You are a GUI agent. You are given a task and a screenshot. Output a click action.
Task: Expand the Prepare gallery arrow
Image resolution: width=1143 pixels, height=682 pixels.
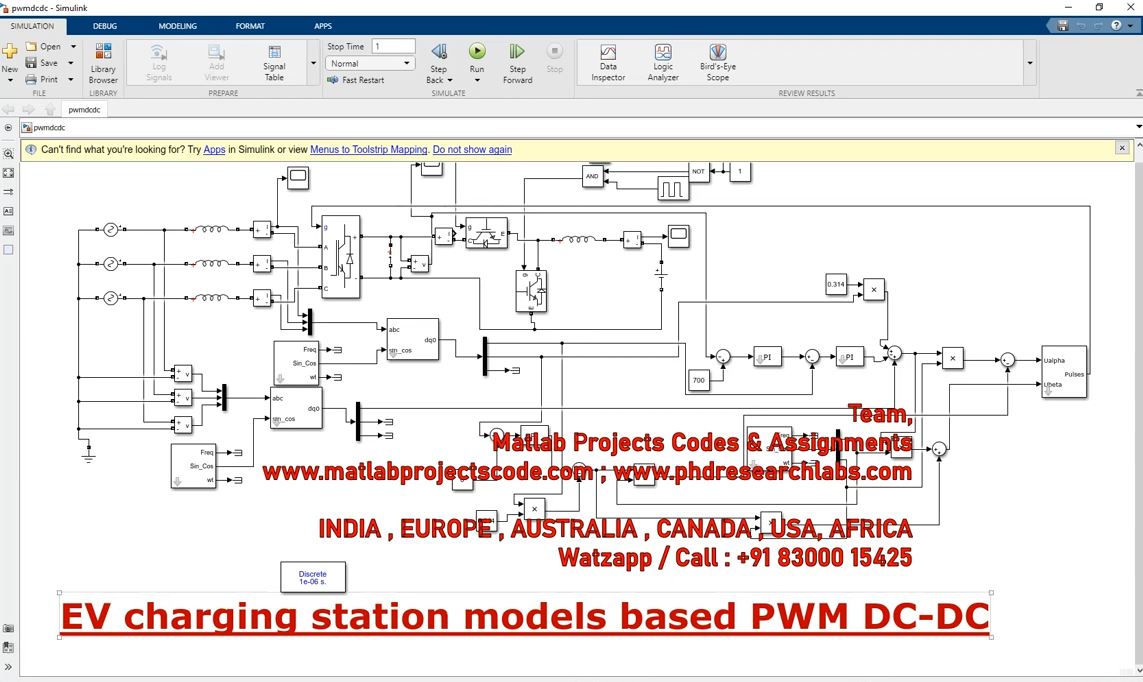point(313,63)
